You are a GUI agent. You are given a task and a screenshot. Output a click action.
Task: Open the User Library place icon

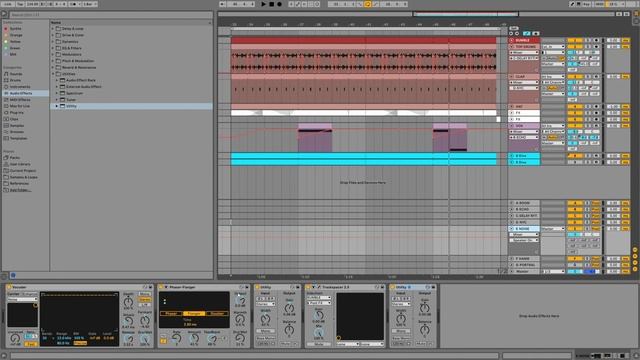click(x=6, y=164)
